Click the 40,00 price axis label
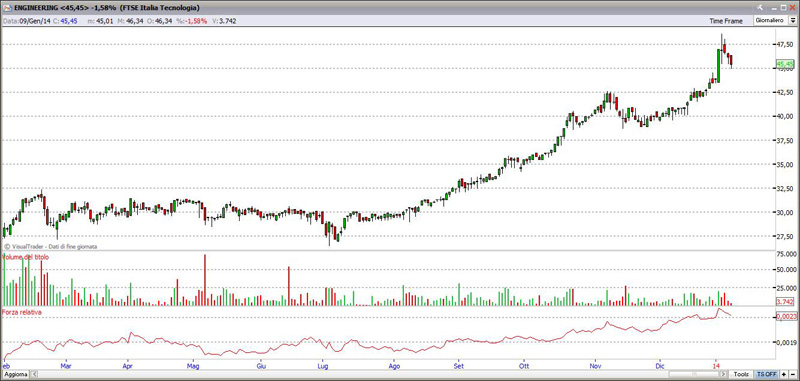The image size is (800, 381). tap(785, 116)
